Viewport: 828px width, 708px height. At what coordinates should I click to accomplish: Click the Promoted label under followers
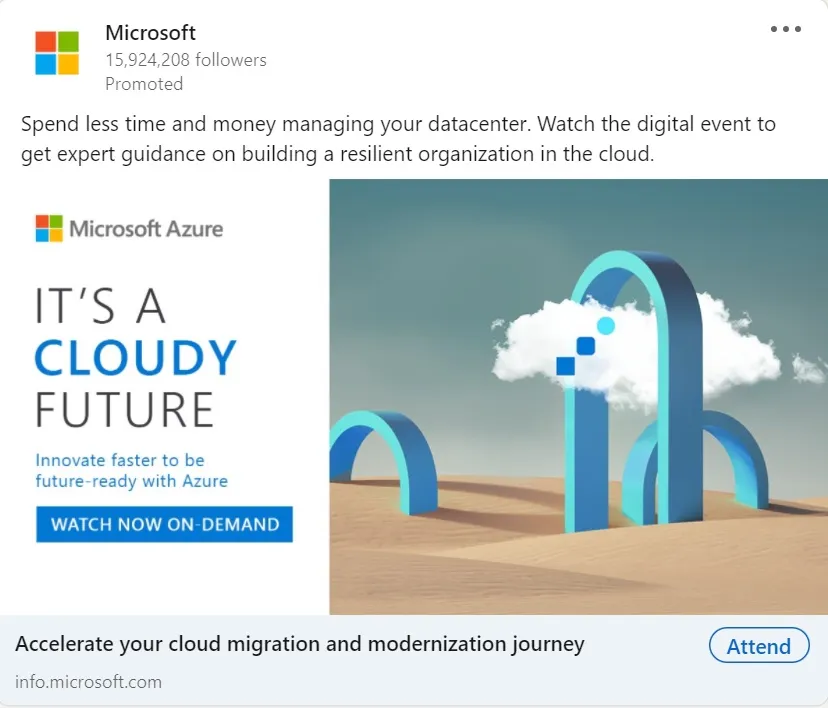144,84
